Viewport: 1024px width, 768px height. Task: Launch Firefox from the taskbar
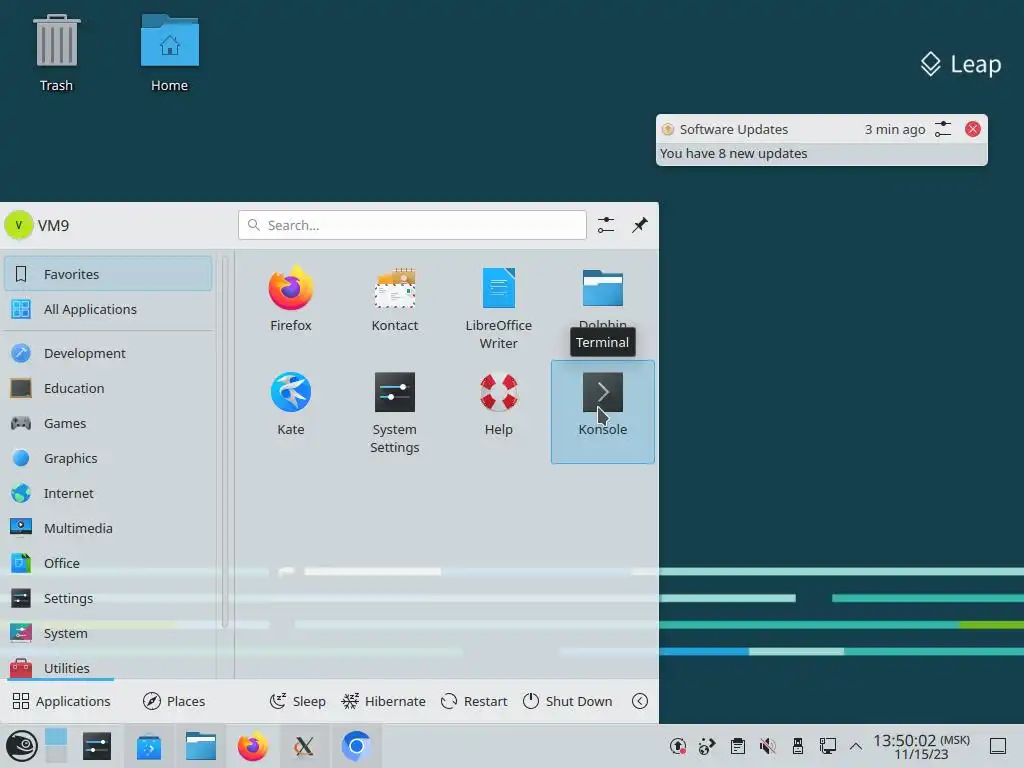point(252,746)
